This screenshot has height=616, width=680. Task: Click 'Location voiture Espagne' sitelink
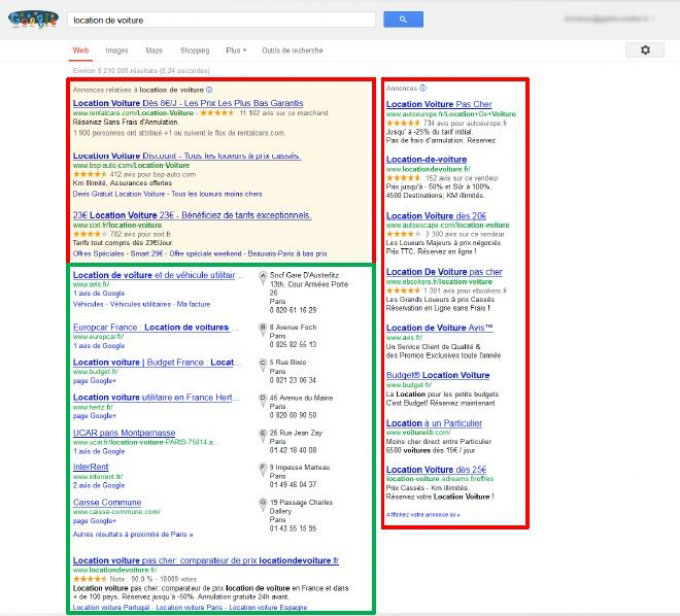(x=268, y=607)
